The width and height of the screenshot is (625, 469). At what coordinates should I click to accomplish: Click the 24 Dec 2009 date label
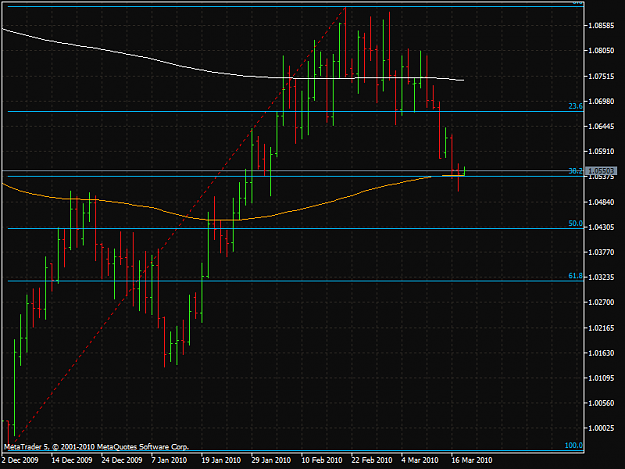coord(122,460)
